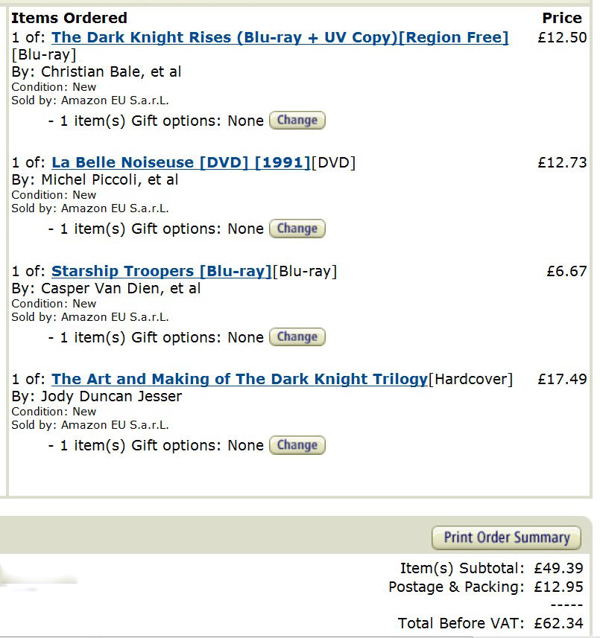The width and height of the screenshot is (600, 638).
Task: Change gift options for The Dark Knight Rises
Action: [x=297, y=120]
